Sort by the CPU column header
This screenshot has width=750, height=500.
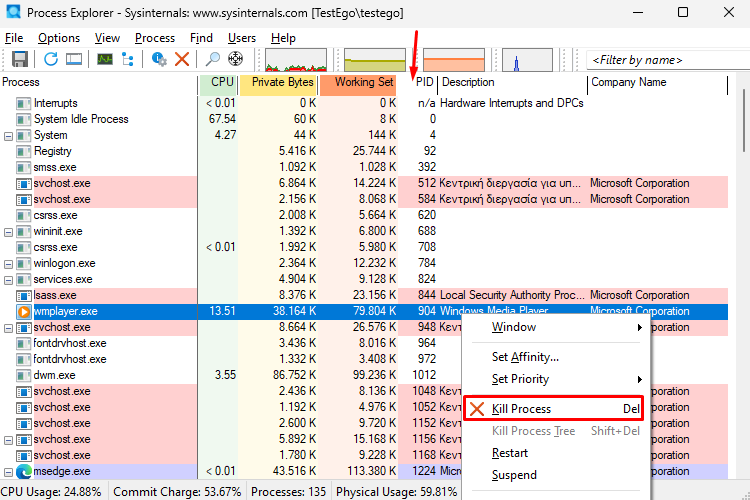pyautogui.click(x=218, y=82)
